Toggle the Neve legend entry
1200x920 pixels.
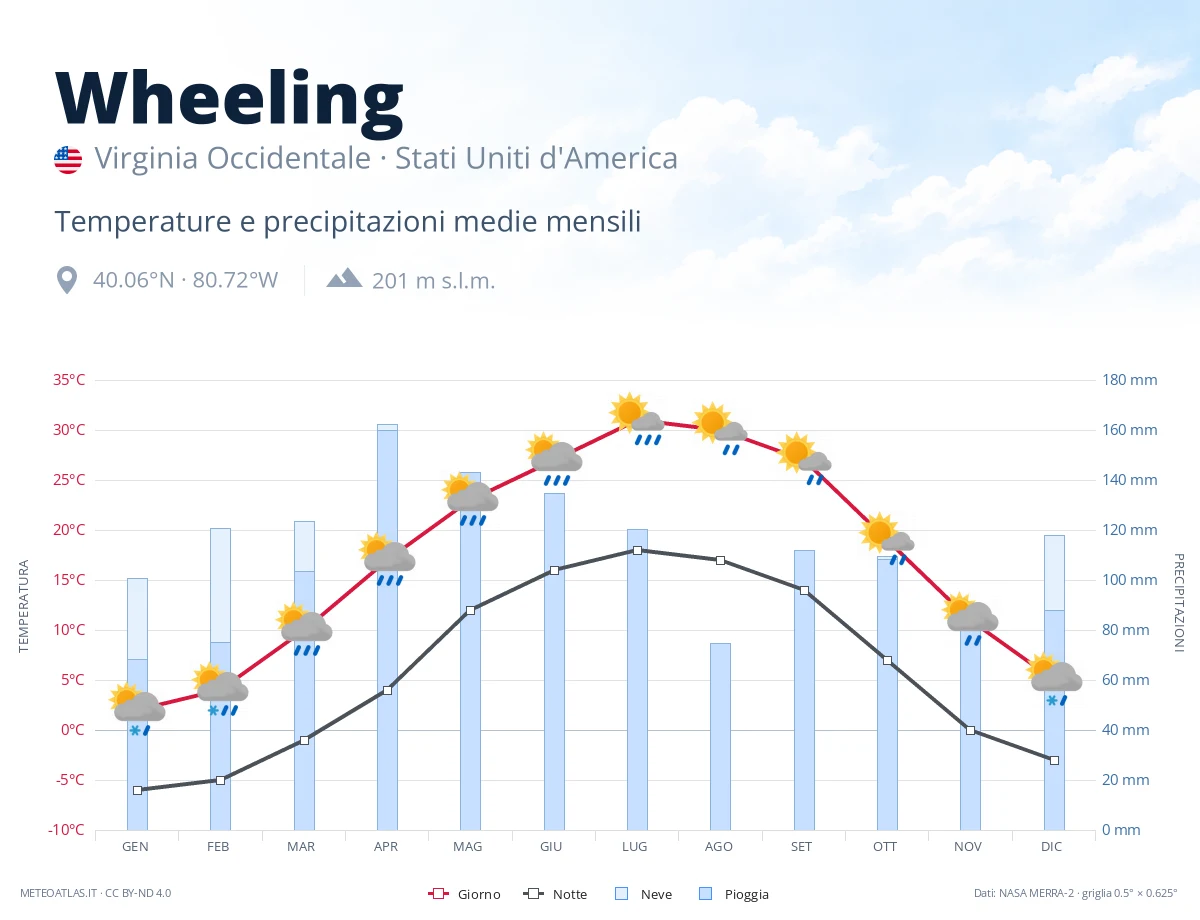pos(643,894)
